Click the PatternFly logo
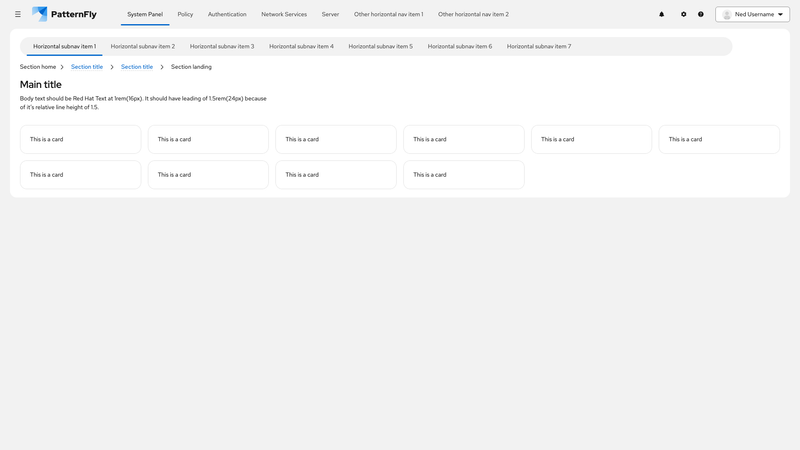 click(x=64, y=14)
